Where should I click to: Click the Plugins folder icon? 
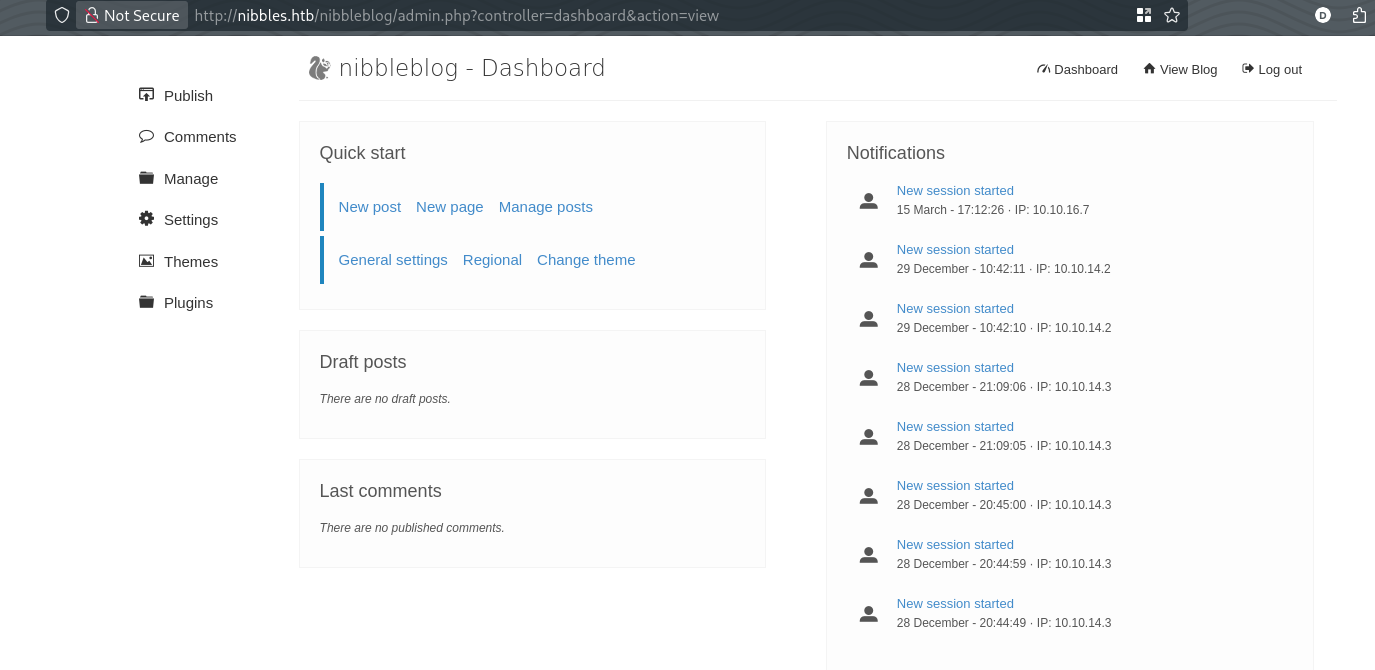pos(146,302)
